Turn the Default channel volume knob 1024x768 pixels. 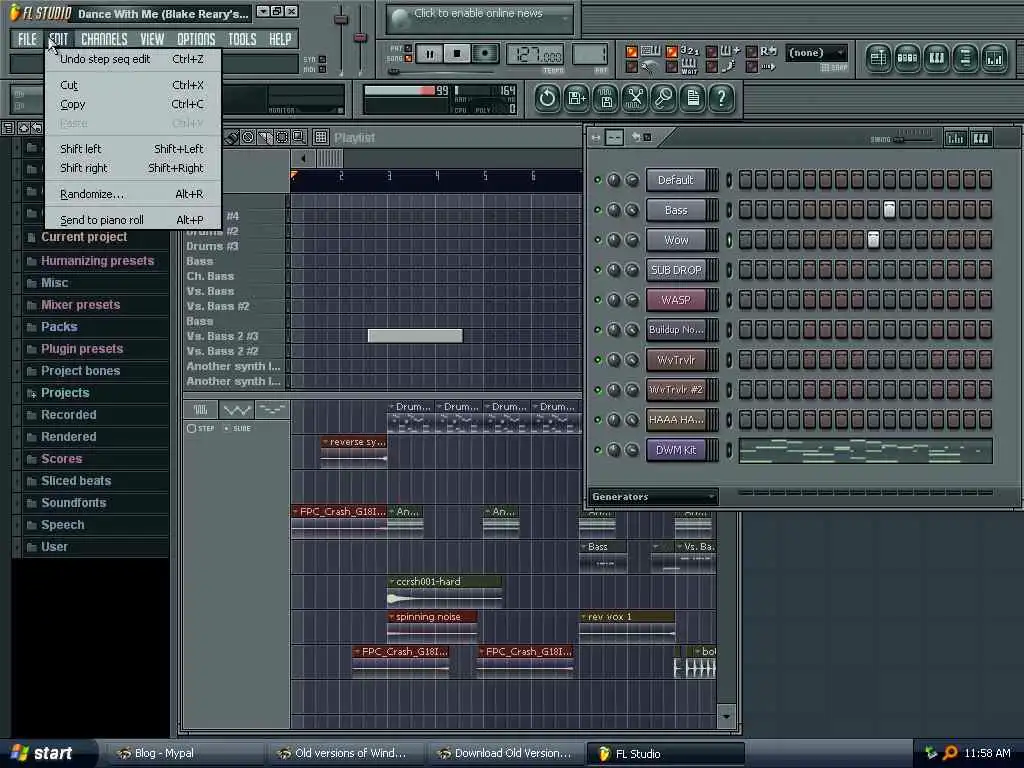(x=632, y=180)
